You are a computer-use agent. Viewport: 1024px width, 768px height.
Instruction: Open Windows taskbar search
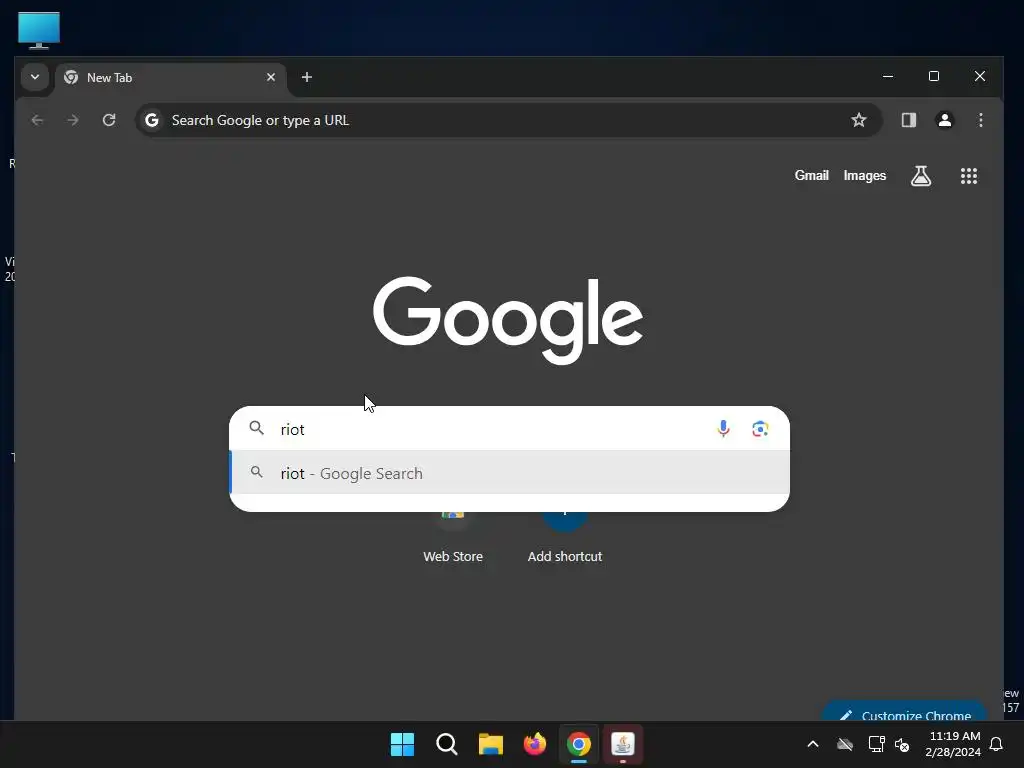point(447,744)
